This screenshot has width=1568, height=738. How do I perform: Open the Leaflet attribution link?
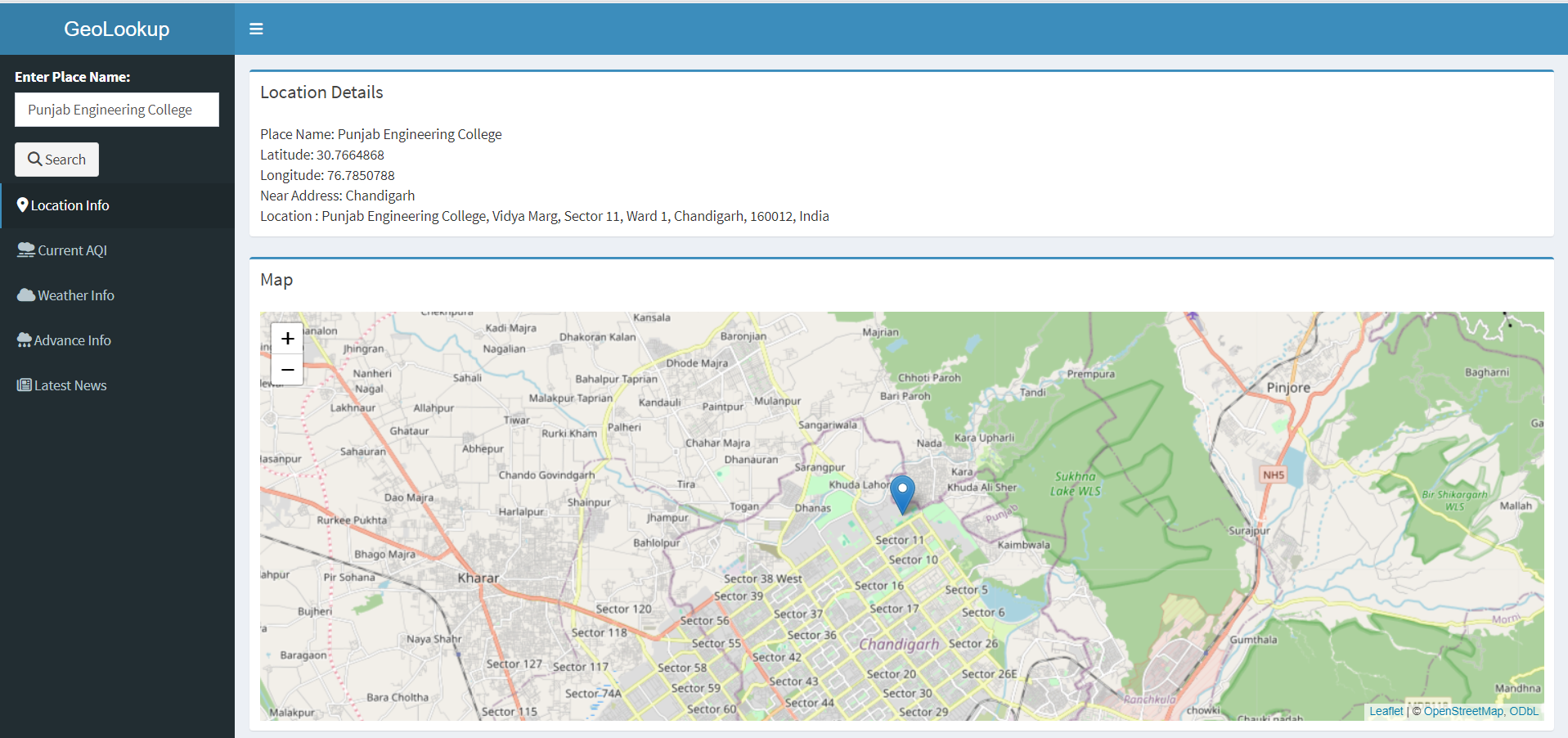(1386, 711)
